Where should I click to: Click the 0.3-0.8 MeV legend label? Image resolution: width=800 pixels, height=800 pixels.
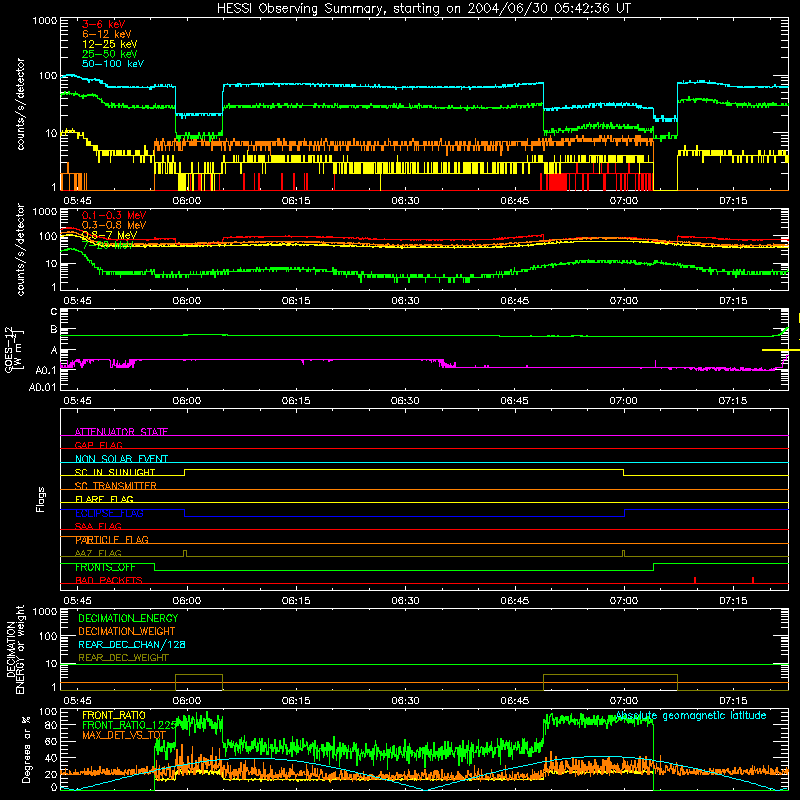click(x=114, y=225)
